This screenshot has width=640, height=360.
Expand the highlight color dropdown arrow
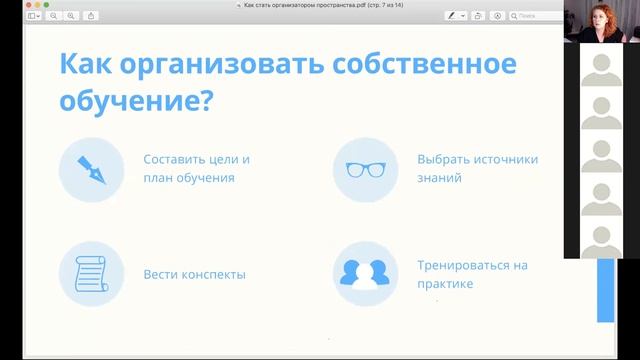pos(463,16)
